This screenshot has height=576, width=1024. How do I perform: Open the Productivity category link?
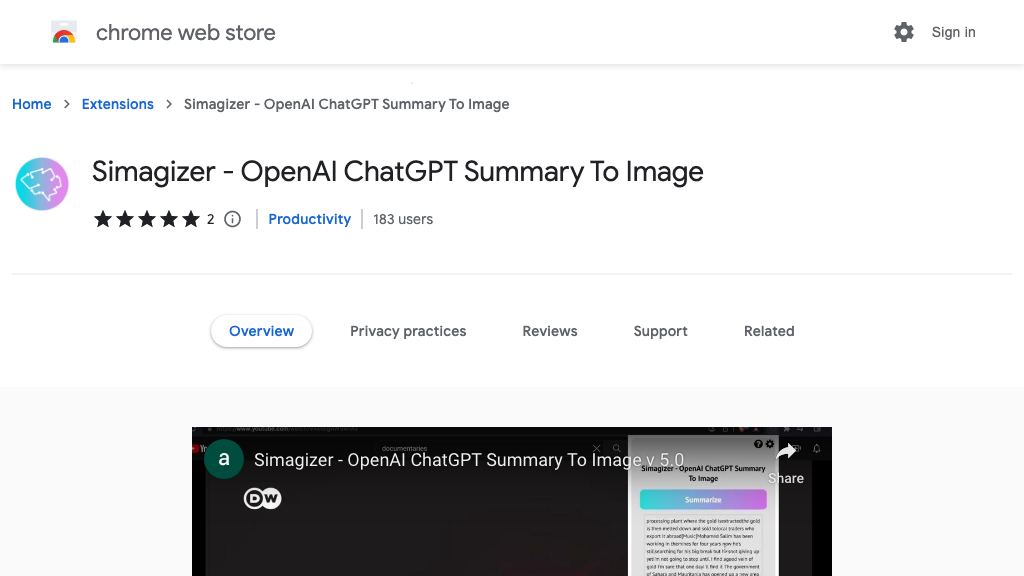[x=310, y=219]
